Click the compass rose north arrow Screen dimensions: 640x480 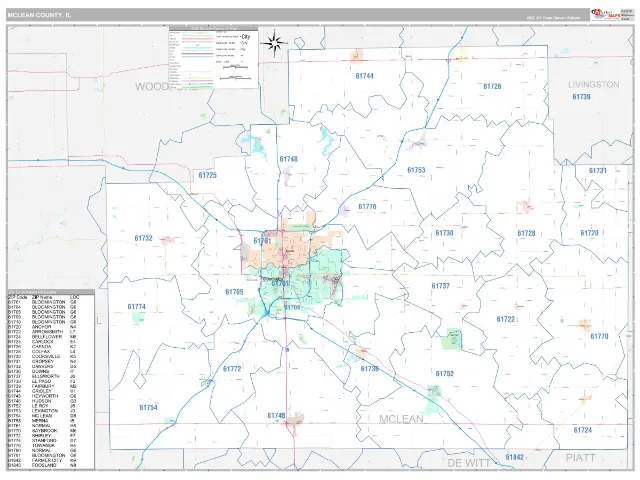(x=274, y=42)
